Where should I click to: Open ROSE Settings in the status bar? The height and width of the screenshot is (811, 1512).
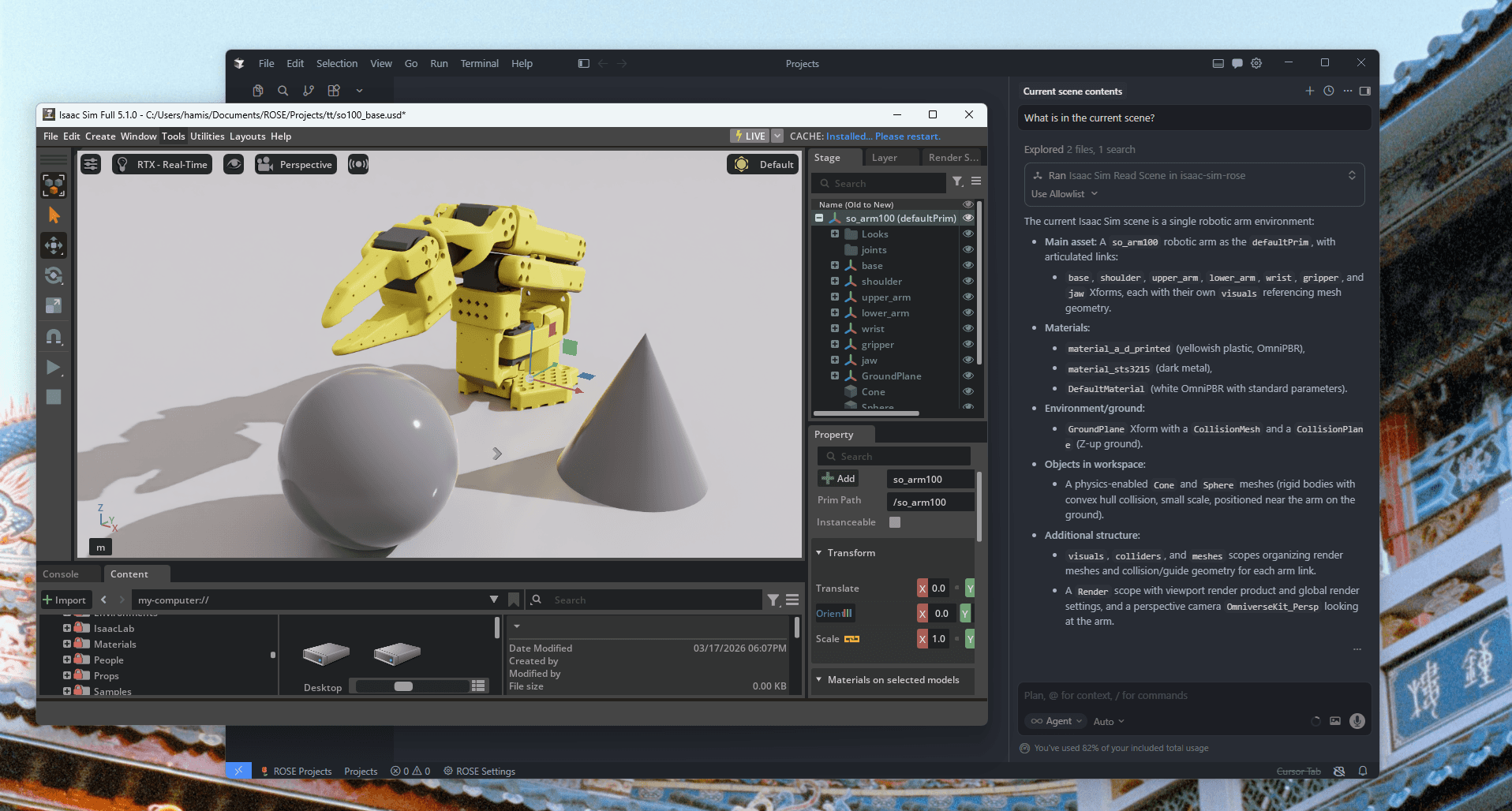(479, 771)
